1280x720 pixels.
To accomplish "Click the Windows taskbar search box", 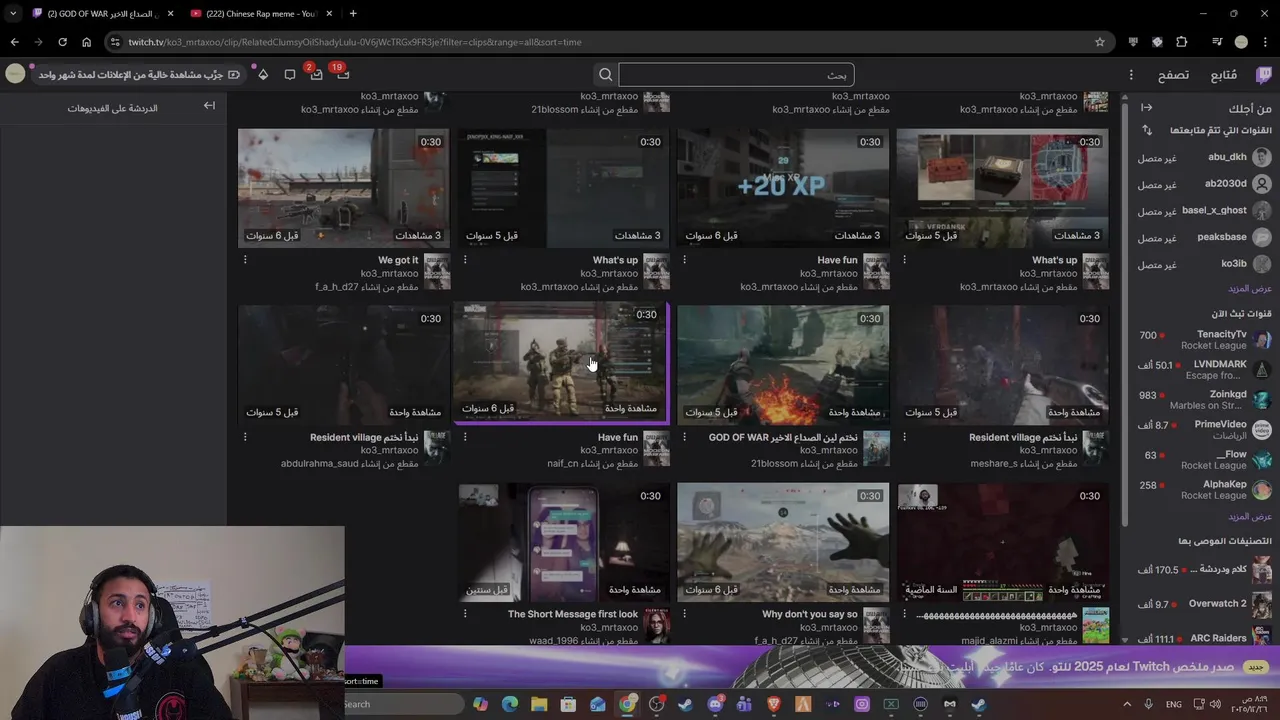I will pyautogui.click(x=404, y=704).
